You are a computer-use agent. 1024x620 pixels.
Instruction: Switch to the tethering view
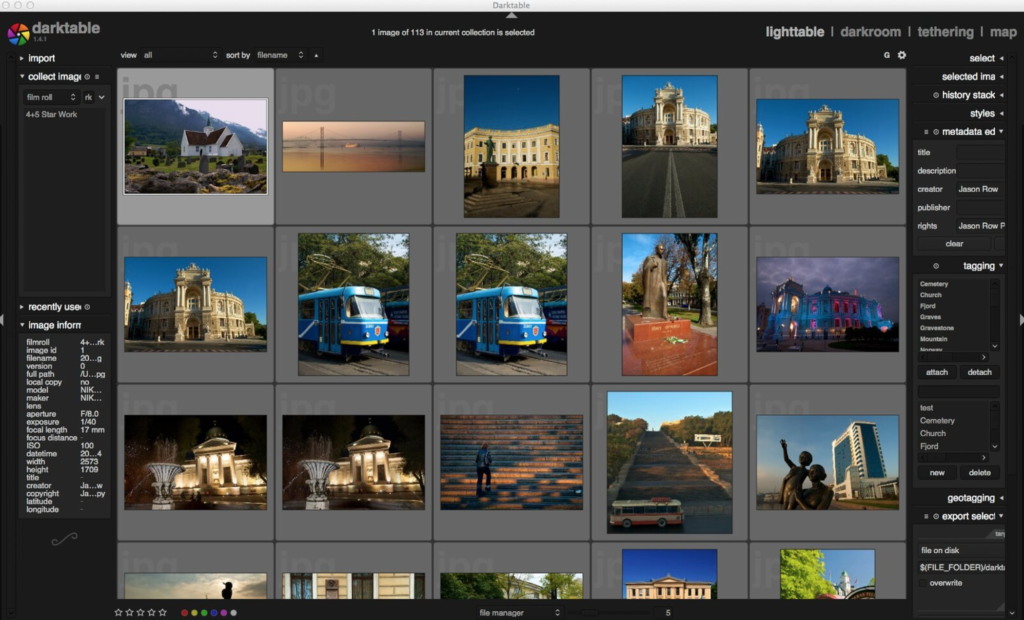(945, 32)
